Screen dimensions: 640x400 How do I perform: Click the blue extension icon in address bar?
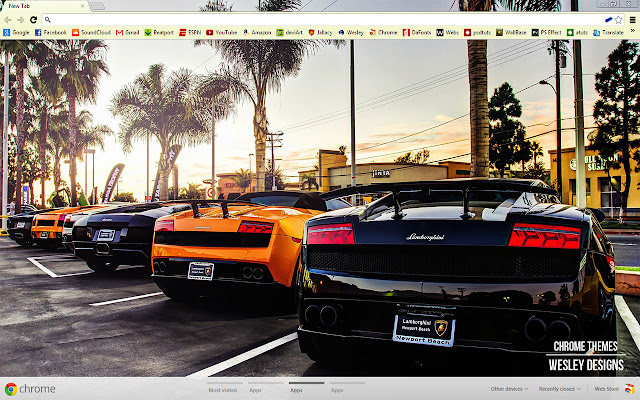(x=609, y=20)
